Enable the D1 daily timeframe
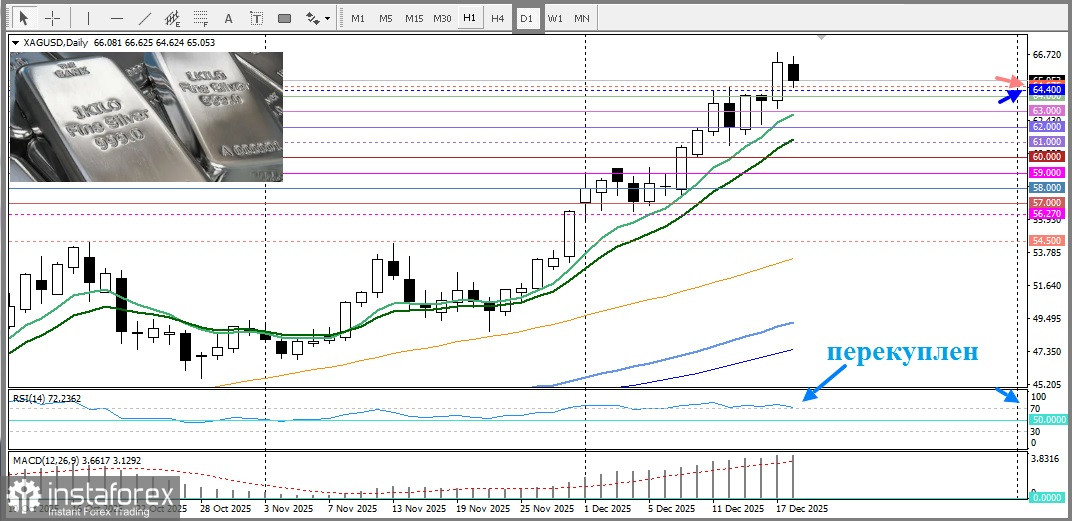Image resolution: width=1072 pixels, height=521 pixels. tap(527, 18)
